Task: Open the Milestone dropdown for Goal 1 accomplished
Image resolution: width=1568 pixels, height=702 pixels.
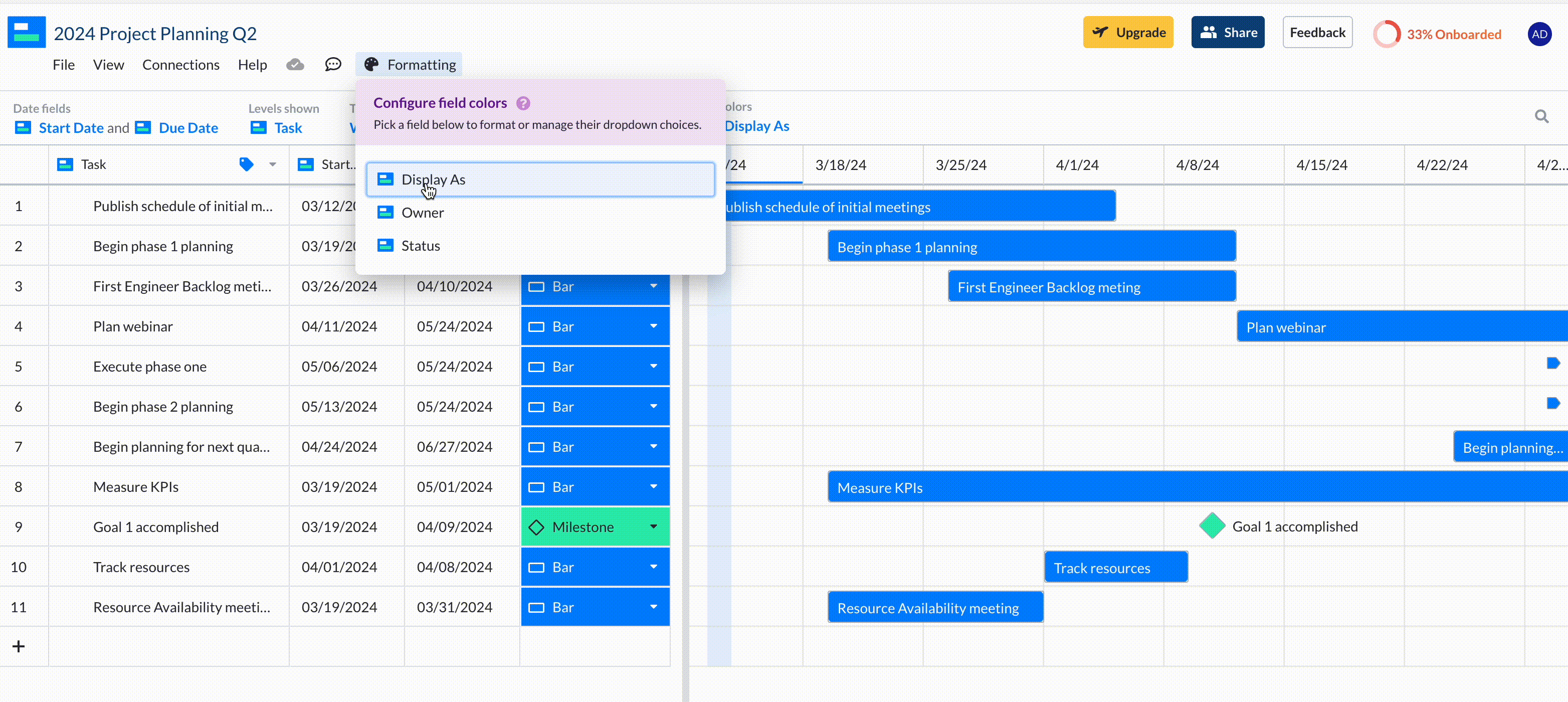Action: [x=653, y=526]
